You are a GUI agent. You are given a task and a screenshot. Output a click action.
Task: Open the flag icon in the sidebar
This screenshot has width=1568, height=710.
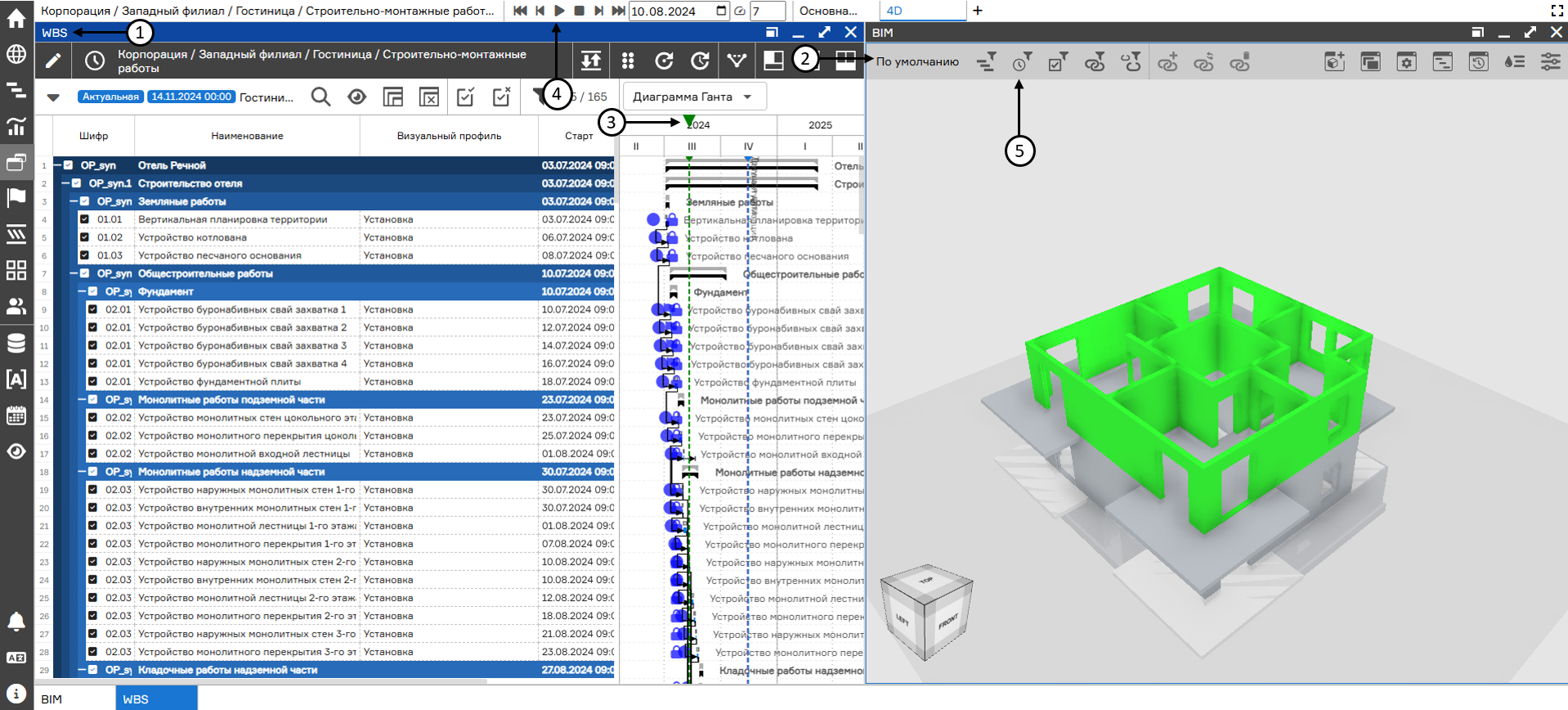(x=16, y=198)
